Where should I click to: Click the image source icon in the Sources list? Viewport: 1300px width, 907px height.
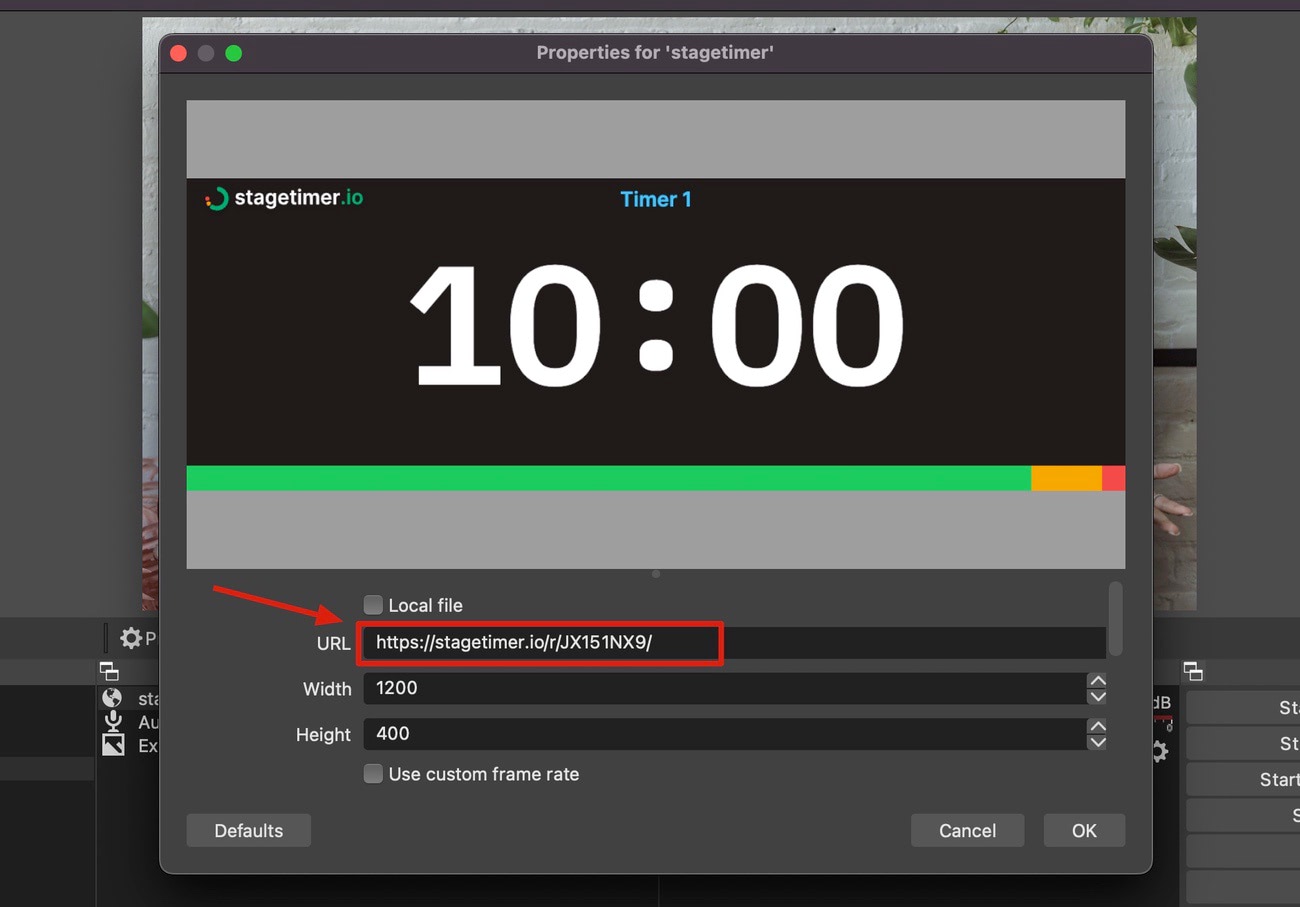[113, 745]
